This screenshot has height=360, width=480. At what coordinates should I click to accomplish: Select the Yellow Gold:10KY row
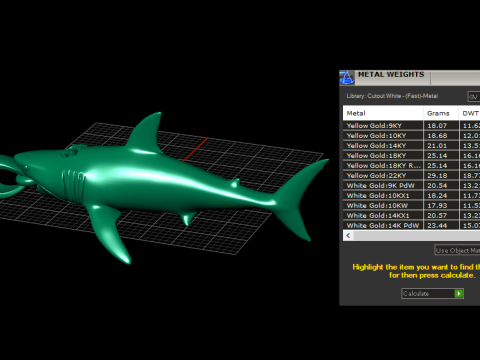411,136
